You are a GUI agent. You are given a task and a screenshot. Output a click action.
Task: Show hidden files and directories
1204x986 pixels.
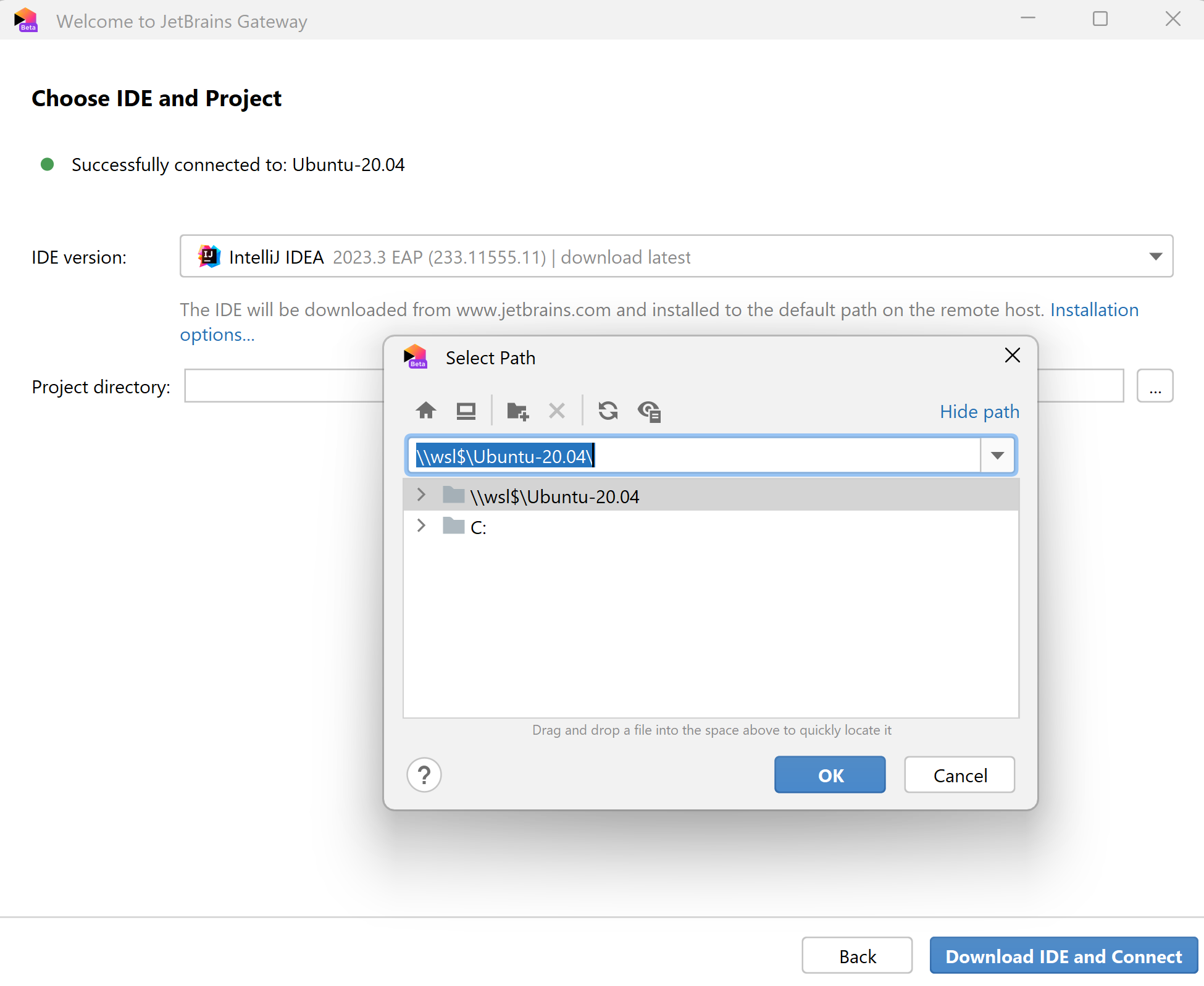pos(649,411)
